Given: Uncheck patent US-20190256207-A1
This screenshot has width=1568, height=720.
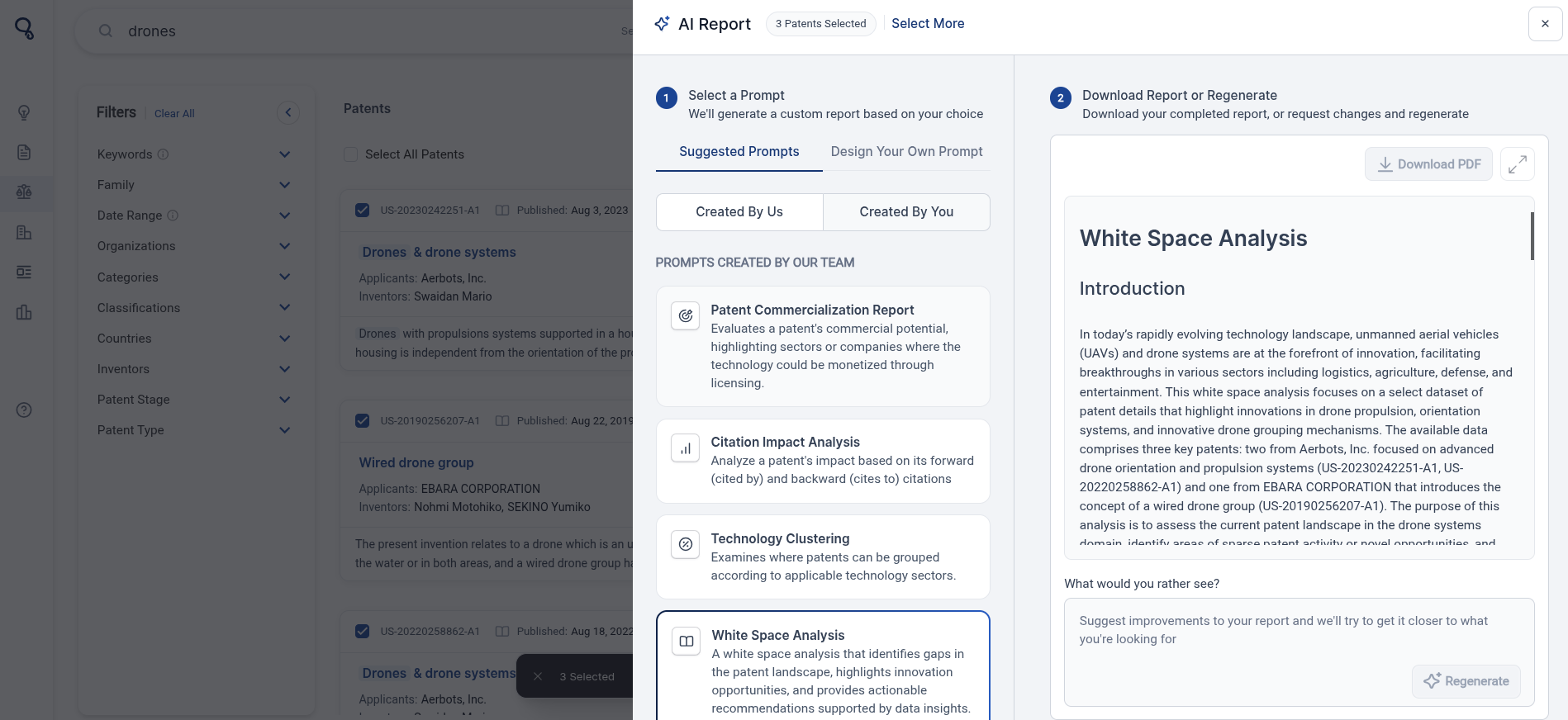Looking at the screenshot, I should click(x=362, y=421).
